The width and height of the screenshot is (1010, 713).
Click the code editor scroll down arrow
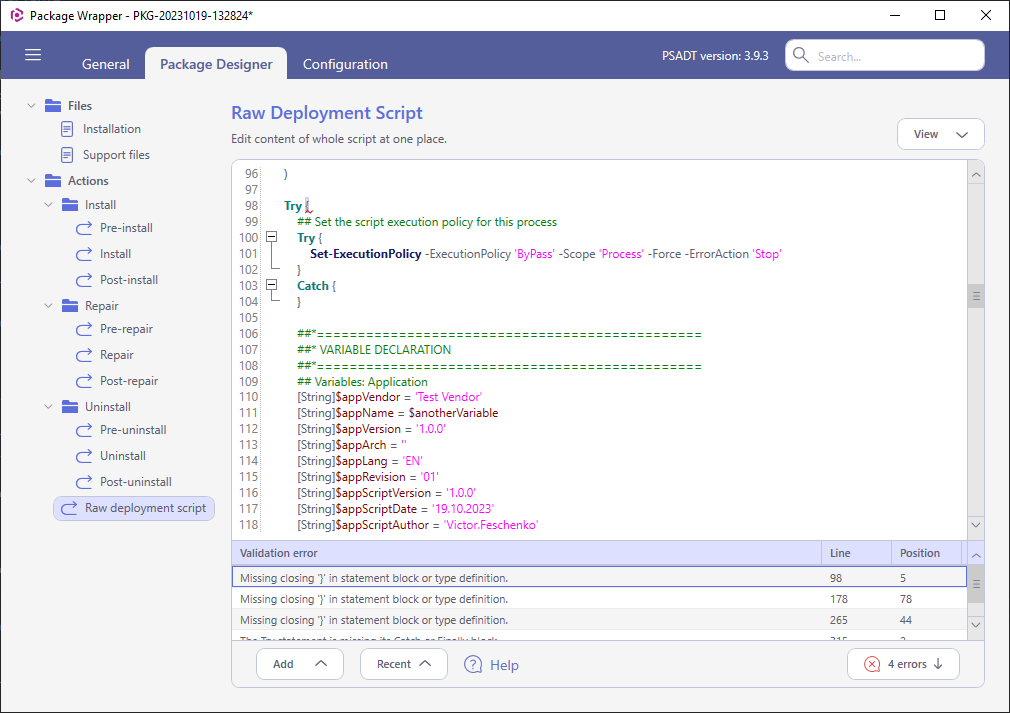pos(976,525)
